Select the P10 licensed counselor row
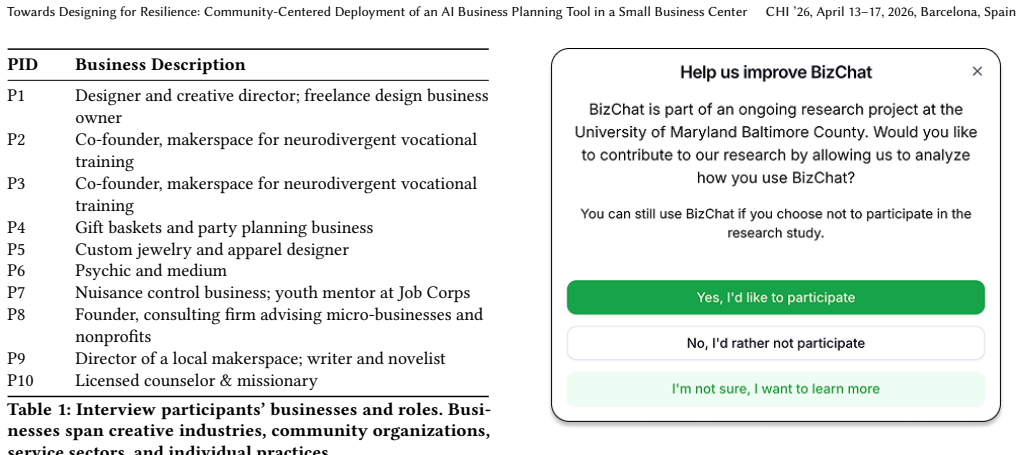The width and height of the screenshot is (1022, 455). tap(248, 381)
